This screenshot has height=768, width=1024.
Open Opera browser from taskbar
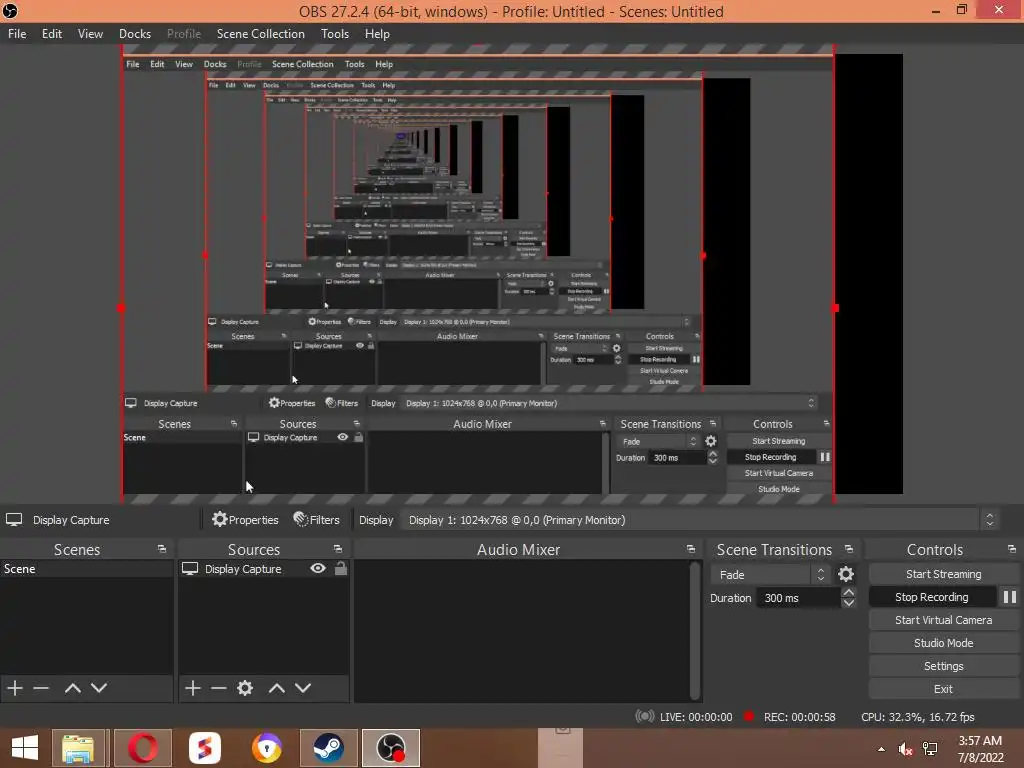pos(143,748)
